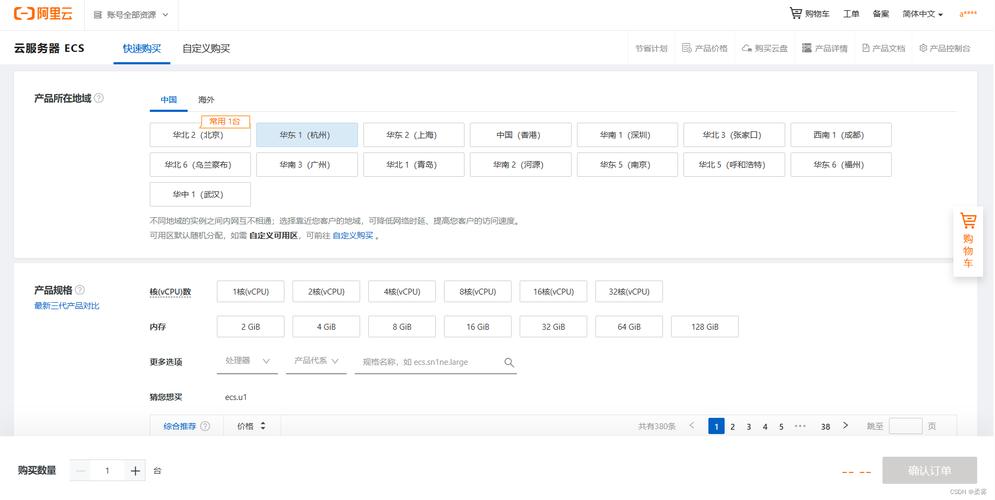The height and width of the screenshot is (500, 995).
Task: Open the shopping cart icon in header
Action: pos(795,13)
